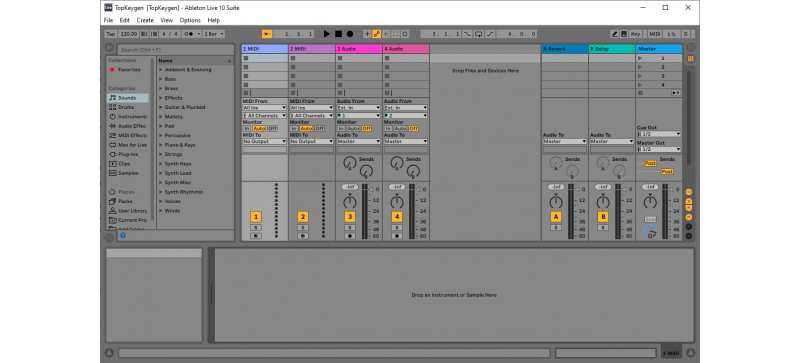Open the Help menu

214,20
